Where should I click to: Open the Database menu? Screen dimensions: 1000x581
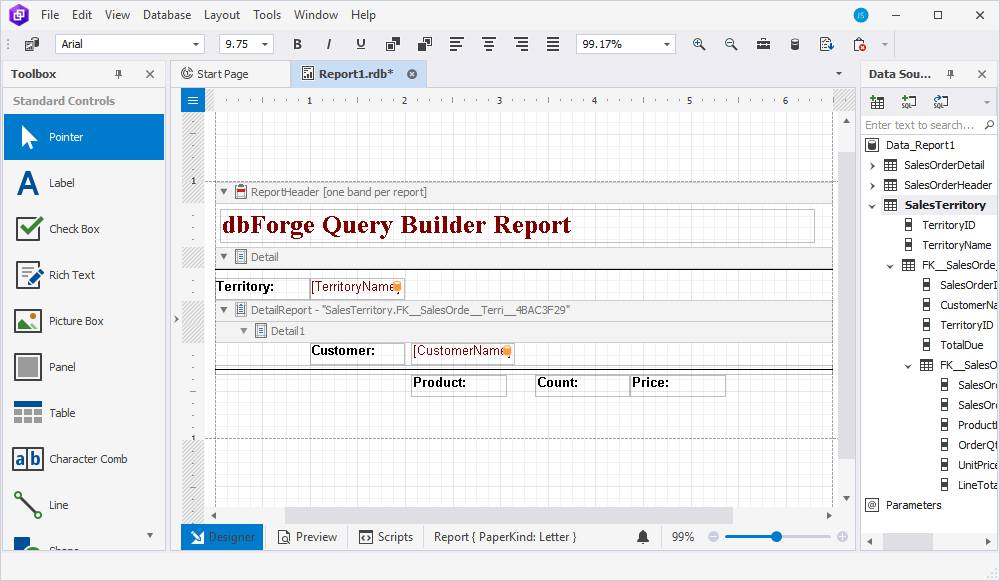[x=167, y=15]
